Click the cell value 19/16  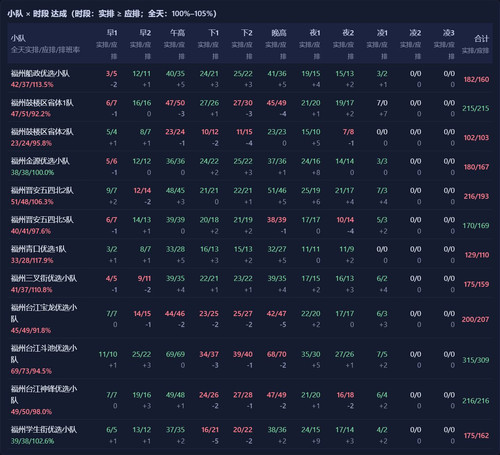click(x=142, y=395)
